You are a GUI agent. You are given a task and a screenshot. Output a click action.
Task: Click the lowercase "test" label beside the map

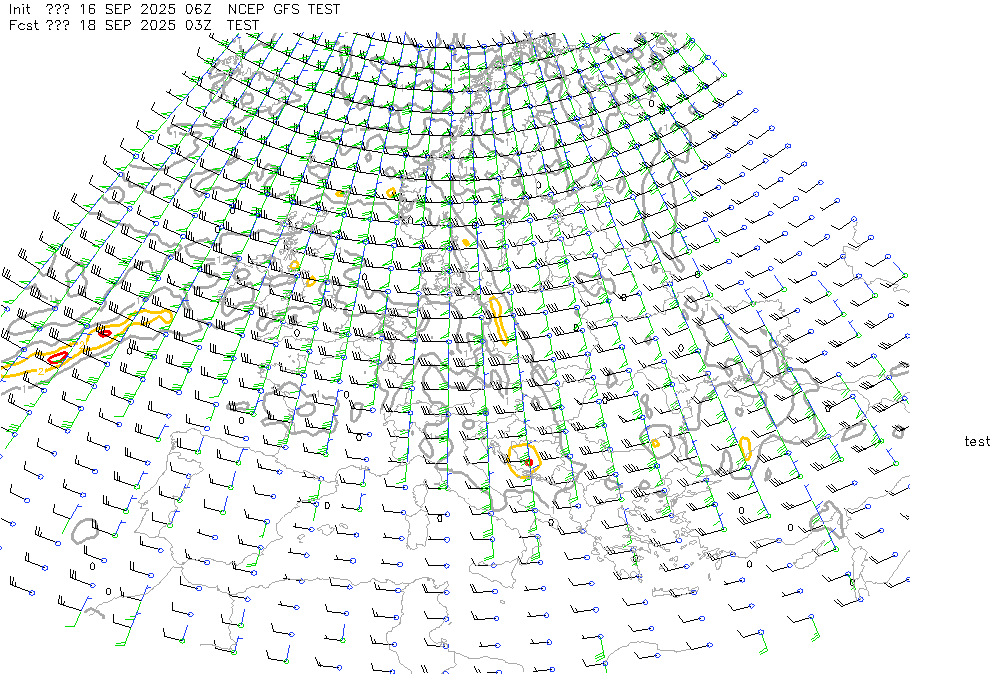coord(977,441)
